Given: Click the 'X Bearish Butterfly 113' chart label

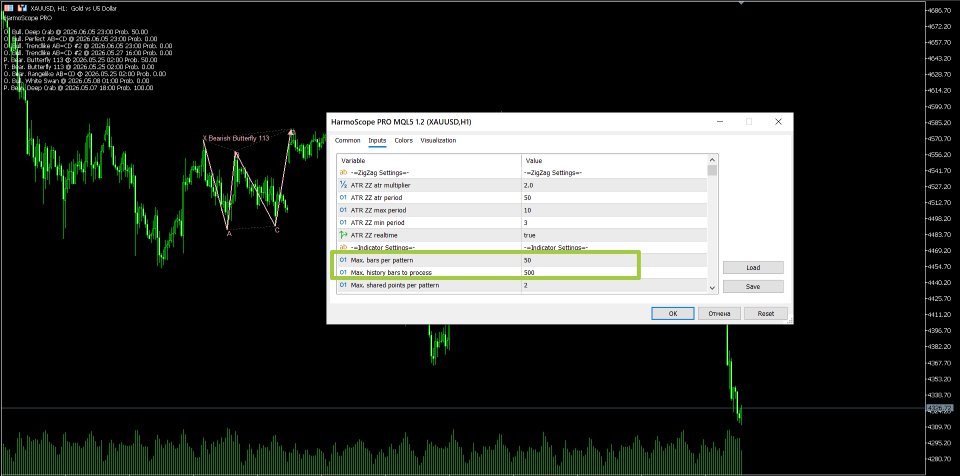Looking at the screenshot, I should pos(236,138).
